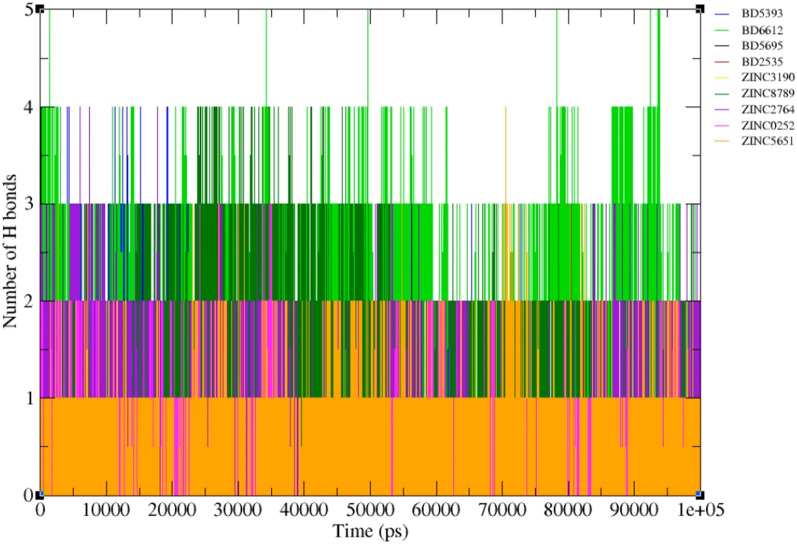The height and width of the screenshot is (544, 797).
Task: Click the y-axis tick label 1
Action: pos(29,398)
